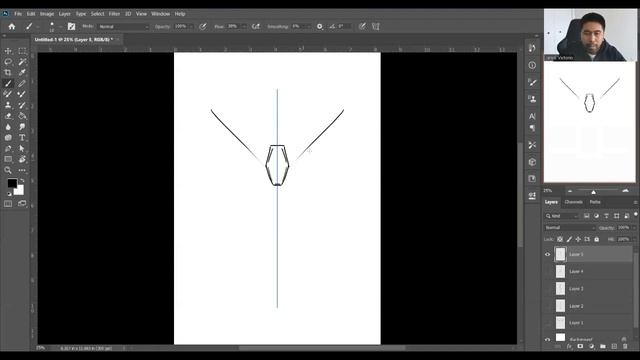Click the Add layer style fx icon
The height and width of the screenshot is (360, 640).
[569, 347]
